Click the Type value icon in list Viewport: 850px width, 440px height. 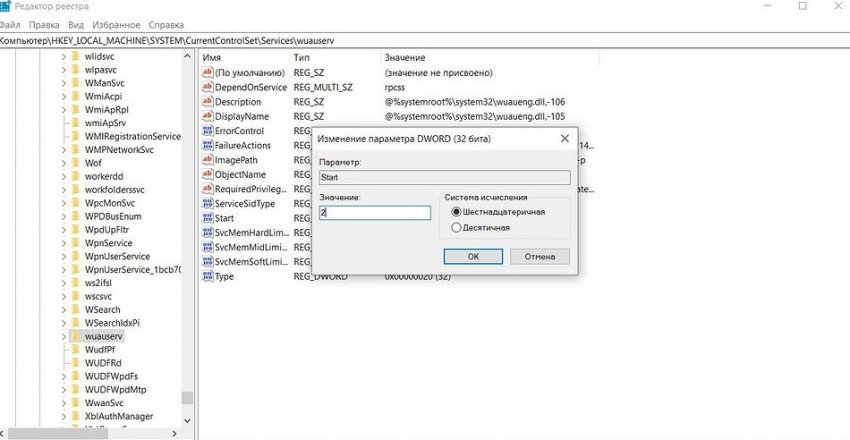208,276
